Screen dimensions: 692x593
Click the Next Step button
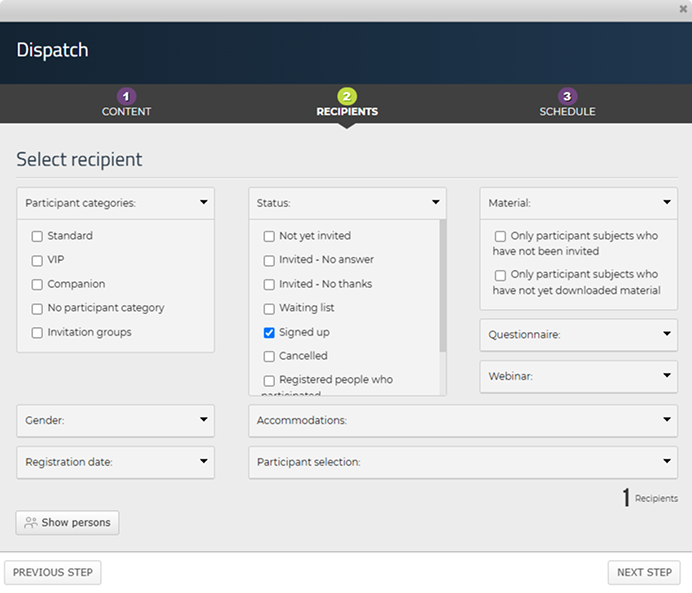(643, 572)
